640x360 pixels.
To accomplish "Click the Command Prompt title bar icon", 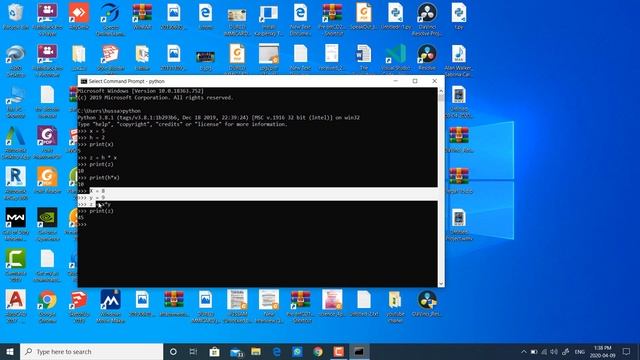I will 84,81.
